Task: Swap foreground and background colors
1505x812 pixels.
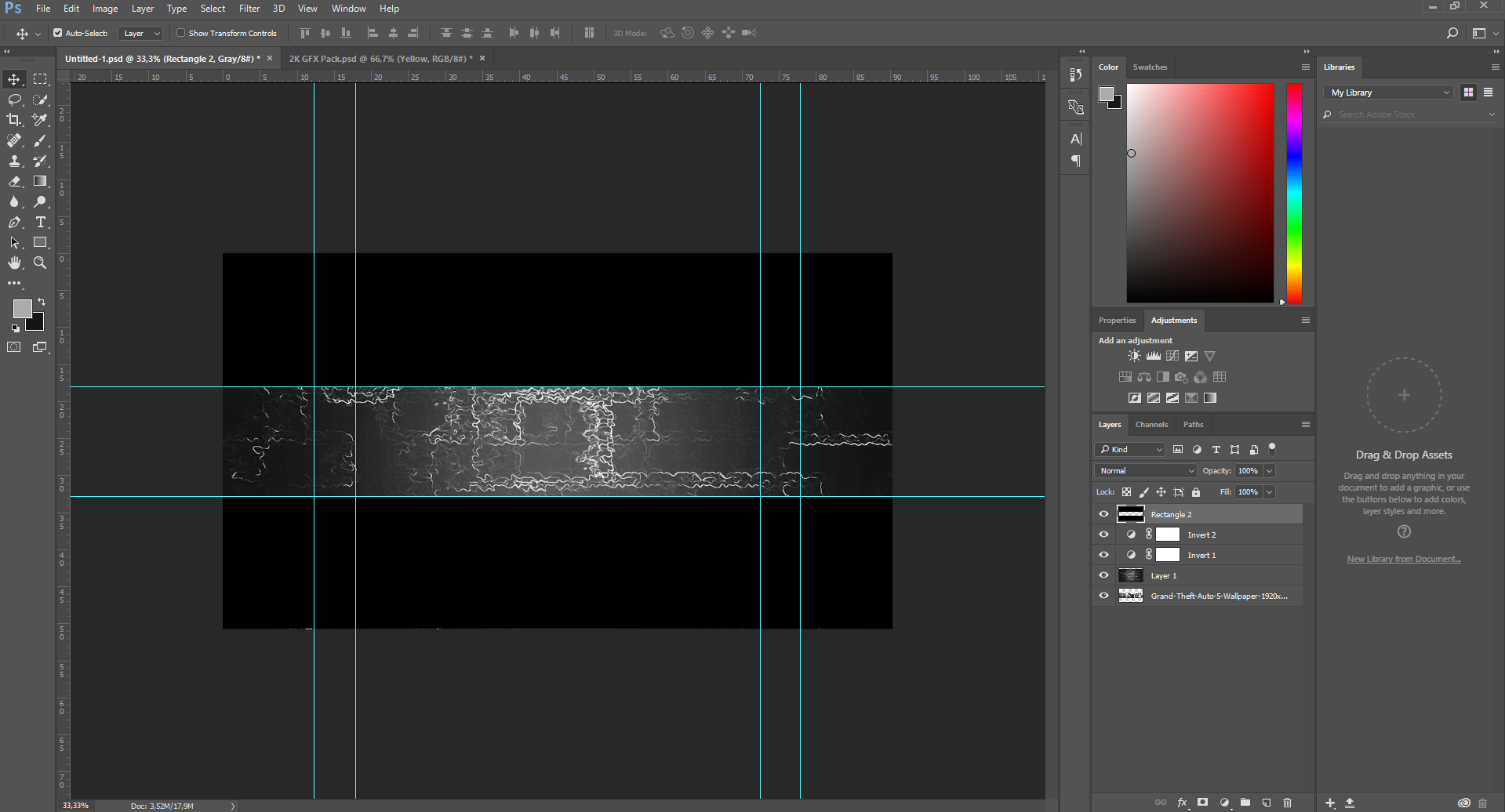Action: pyautogui.click(x=41, y=302)
